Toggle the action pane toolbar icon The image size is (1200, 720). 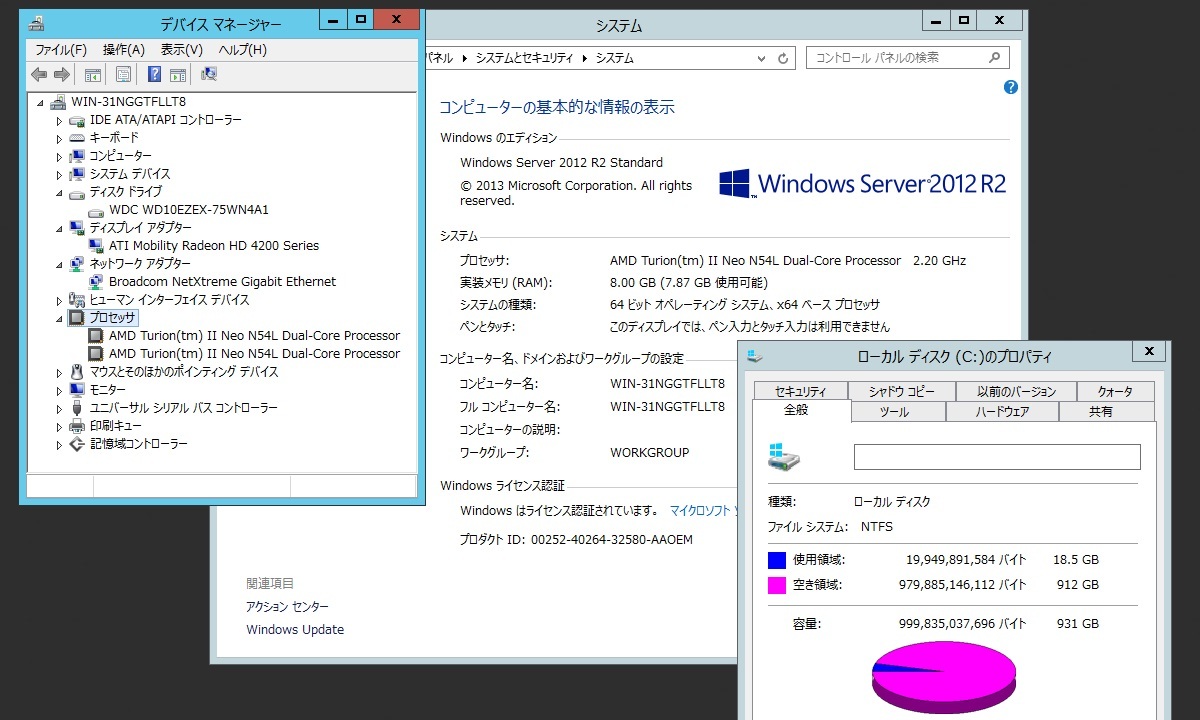point(178,74)
